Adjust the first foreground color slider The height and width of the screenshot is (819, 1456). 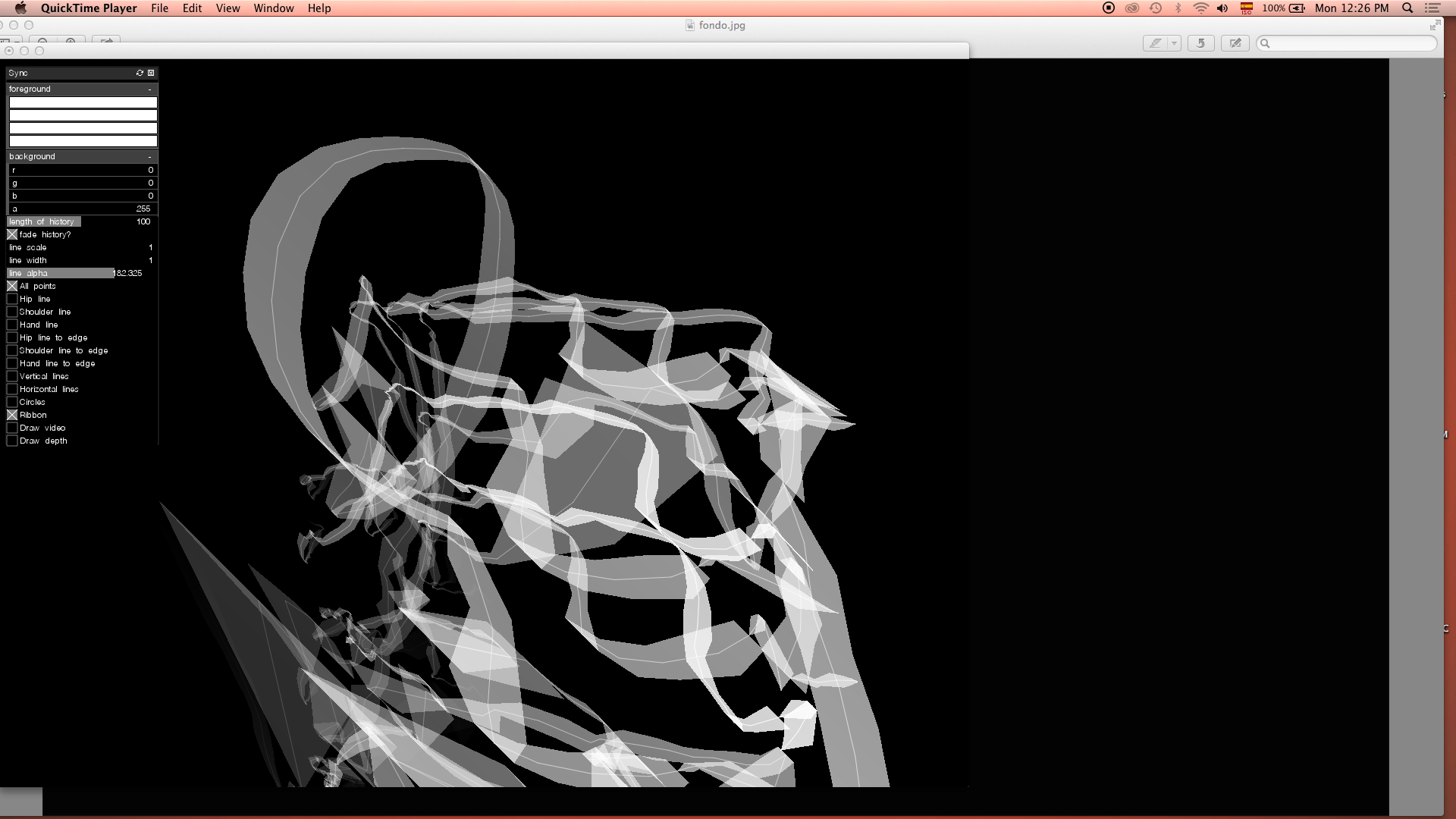[83, 102]
